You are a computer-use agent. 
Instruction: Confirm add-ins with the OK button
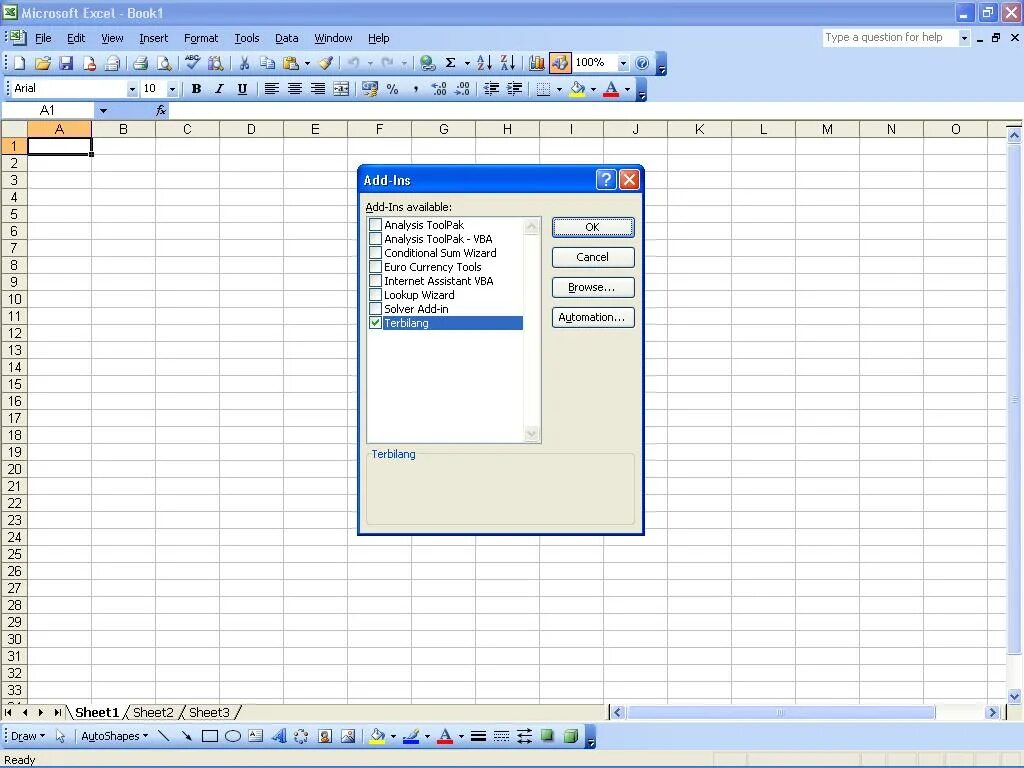[593, 227]
